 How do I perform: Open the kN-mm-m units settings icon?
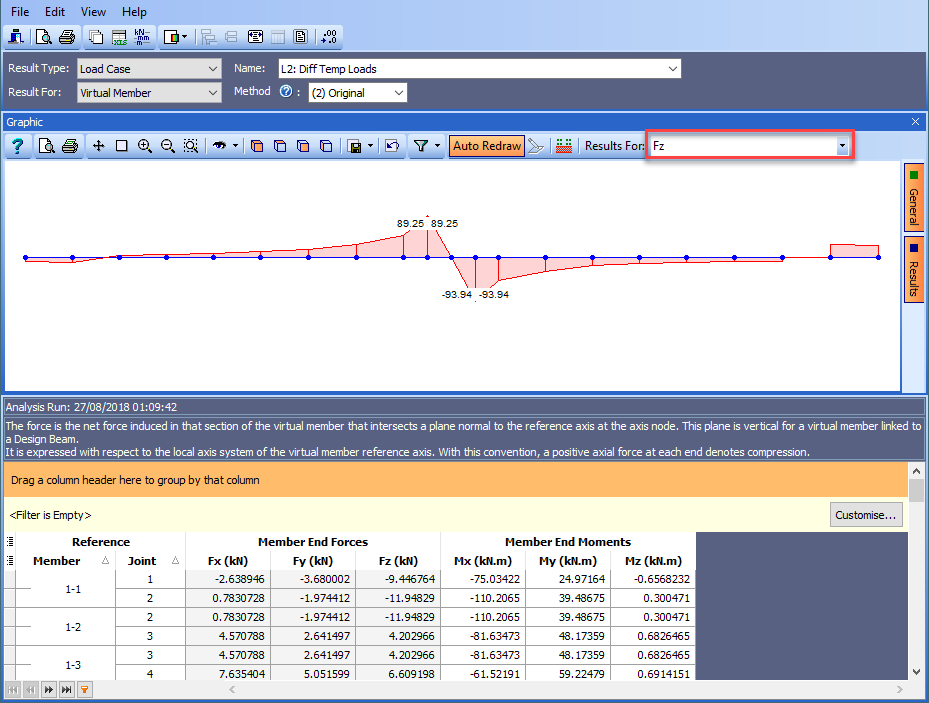coord(142,37)
